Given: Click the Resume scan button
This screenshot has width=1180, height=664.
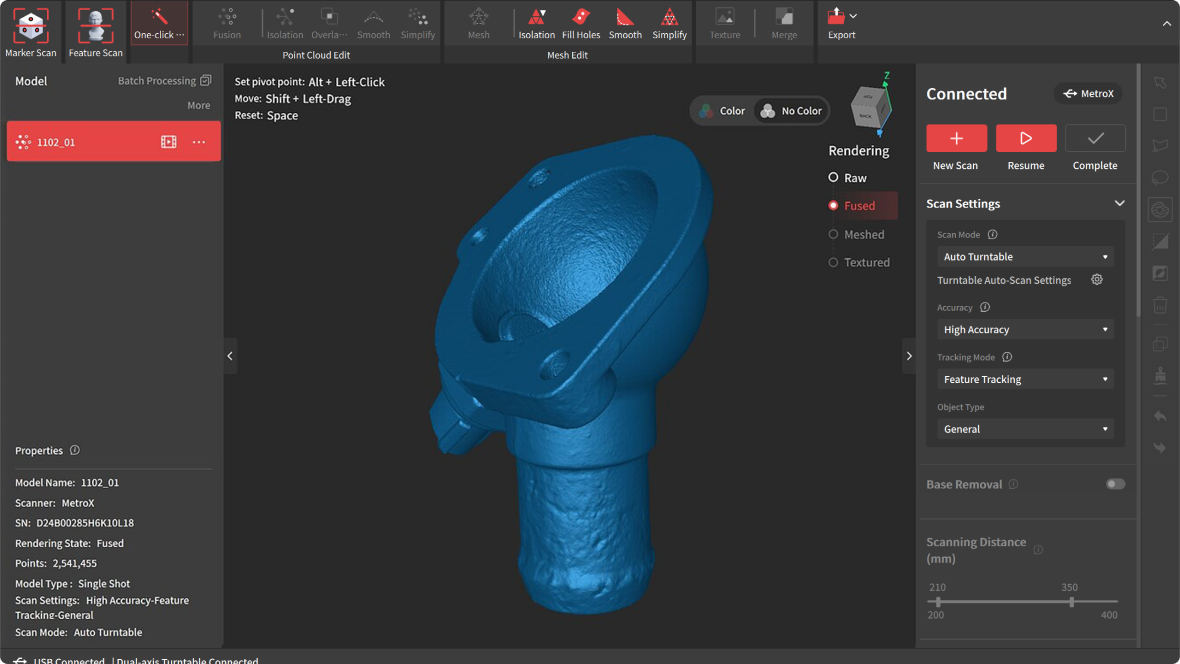Looking at the screenshot, I should (x=1025, y=139).
